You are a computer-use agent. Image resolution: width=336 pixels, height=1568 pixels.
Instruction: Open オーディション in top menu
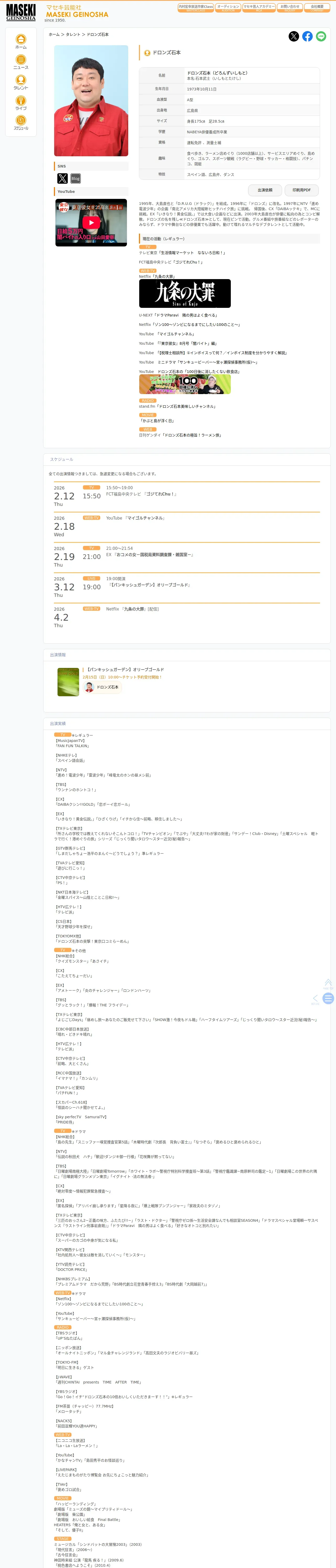(228, 8)
